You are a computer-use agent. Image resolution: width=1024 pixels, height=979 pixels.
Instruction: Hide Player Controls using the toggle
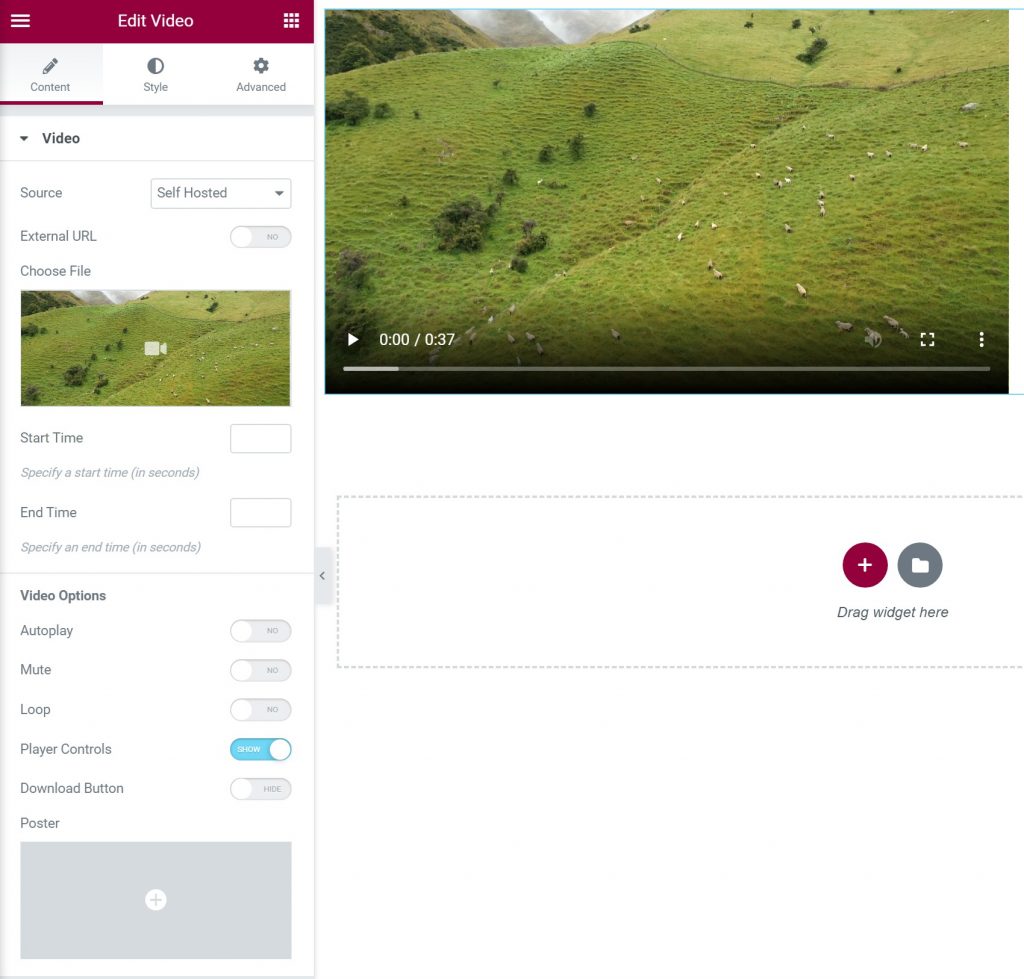[x=260, y=749]
